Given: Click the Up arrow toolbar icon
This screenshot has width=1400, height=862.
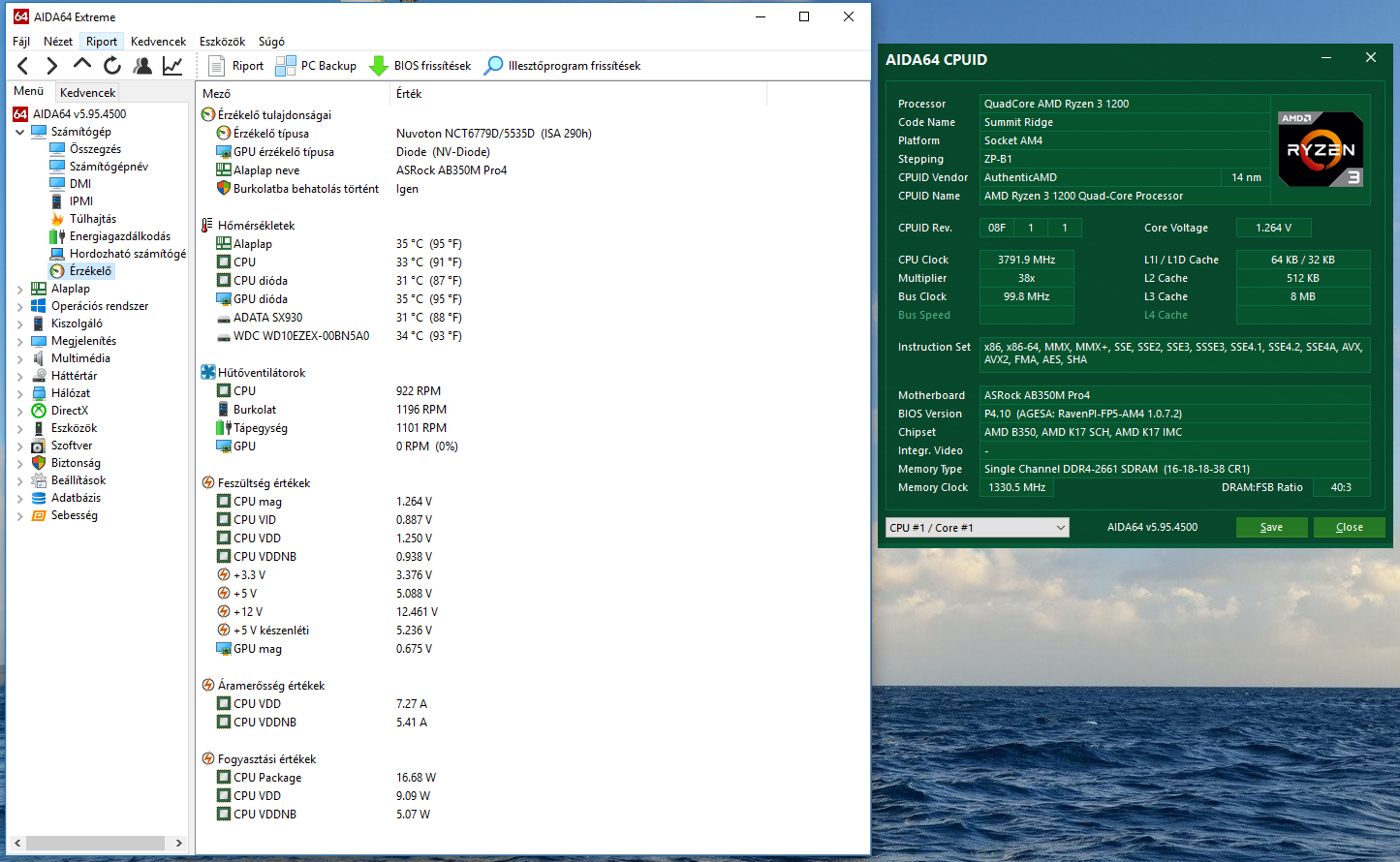Looking at the screenshot, I should pyautogui.click(x=82, y=66).
